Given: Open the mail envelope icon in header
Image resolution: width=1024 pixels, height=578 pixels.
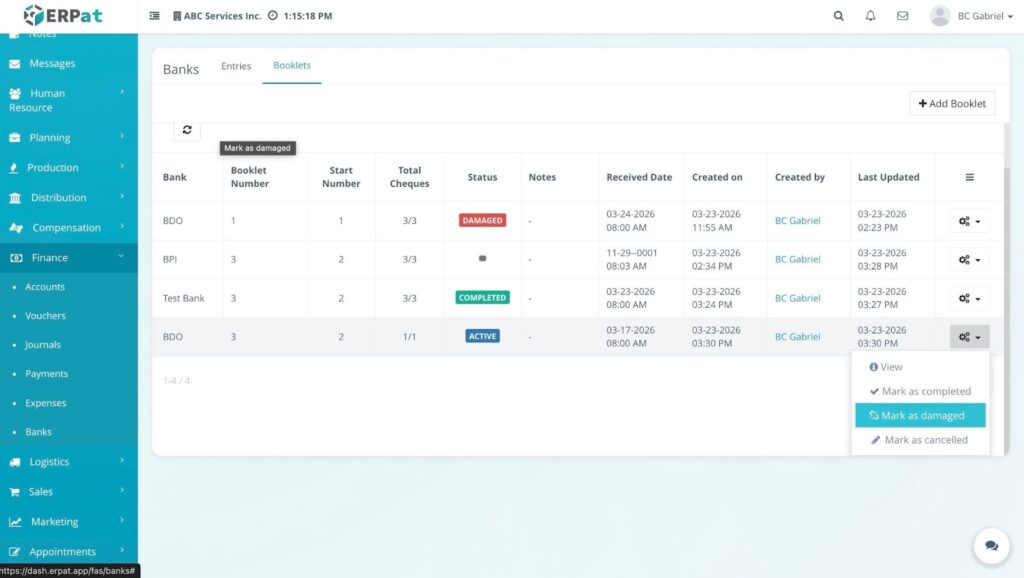Looking at the screenshot, I should (x=902, y=16).
